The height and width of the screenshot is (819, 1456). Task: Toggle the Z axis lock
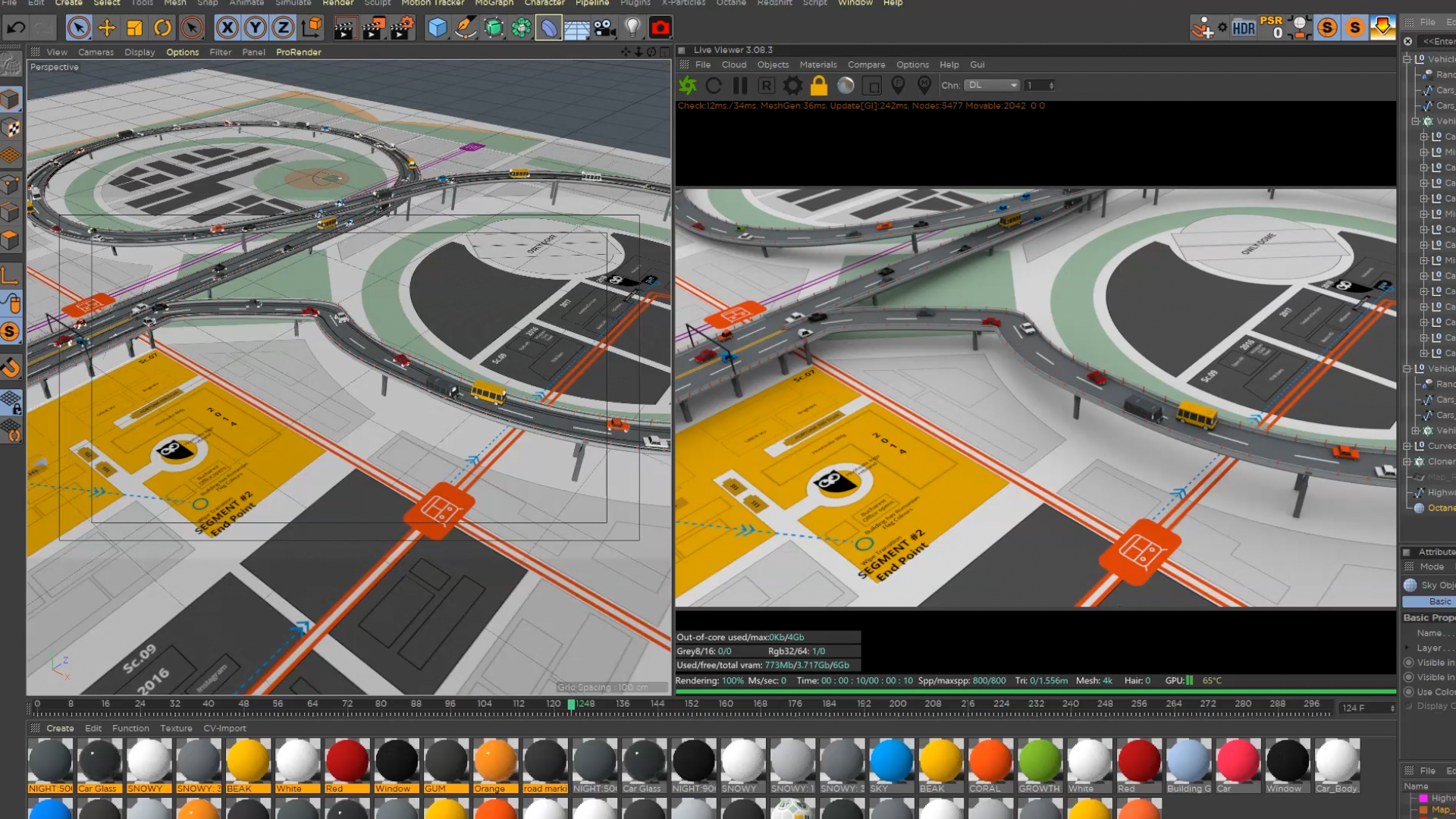click(283, 28)
